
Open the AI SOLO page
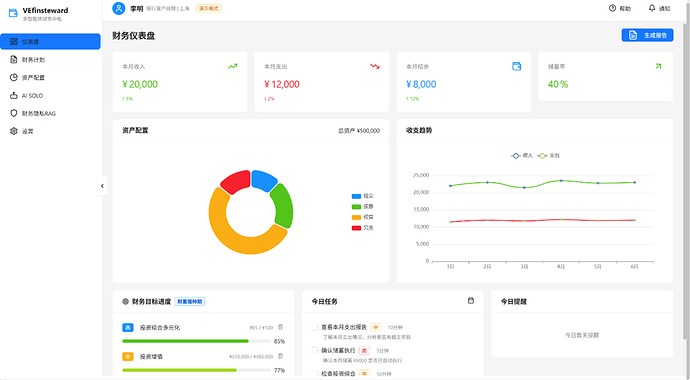click(50, 95)
